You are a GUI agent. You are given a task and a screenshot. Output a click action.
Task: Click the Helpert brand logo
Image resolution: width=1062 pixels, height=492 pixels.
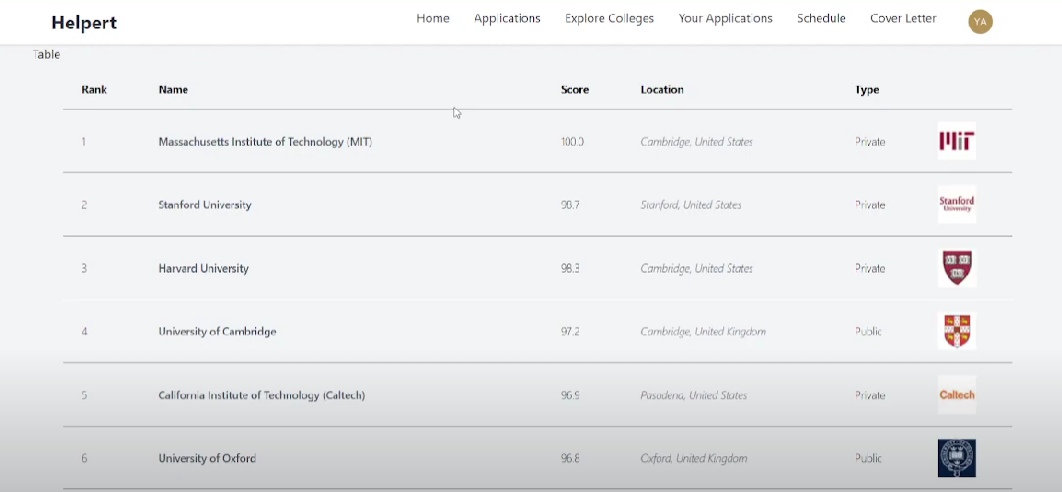pos(84,22)
